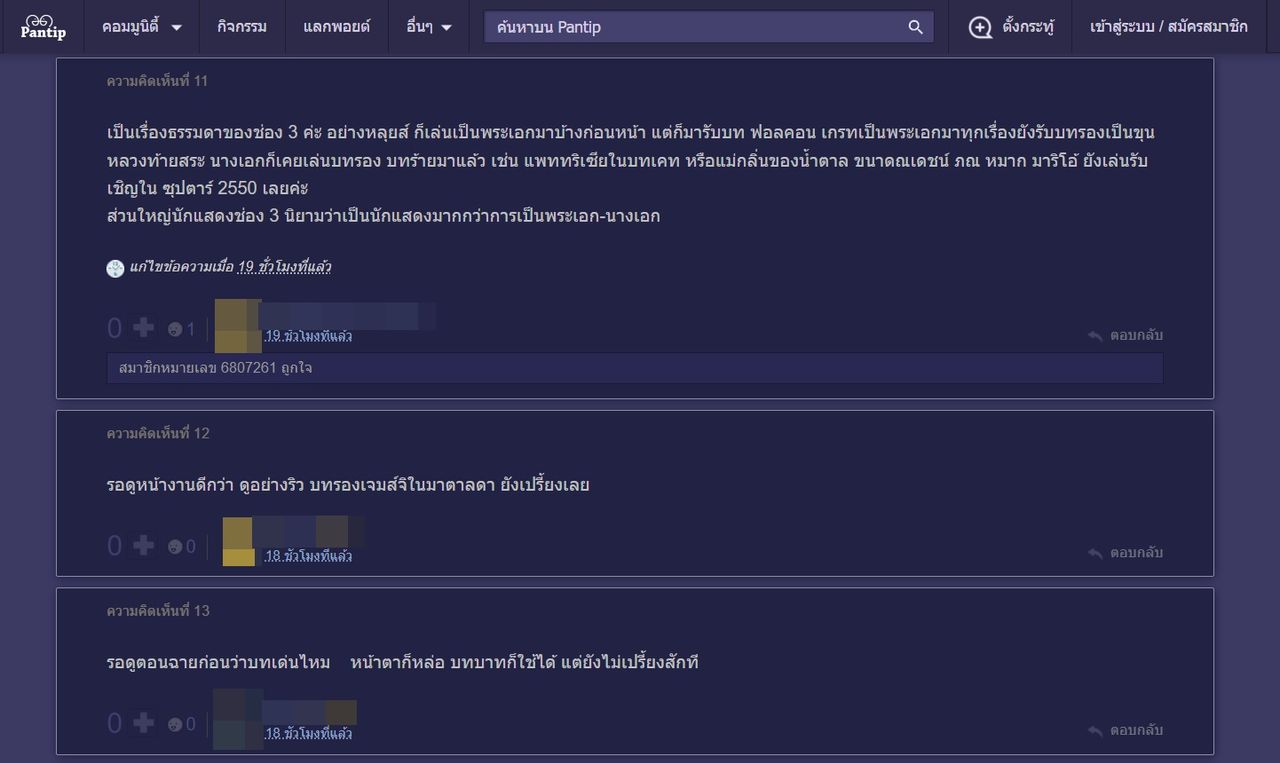Click the avatar on comment 12
This screenshot has height=763, width=1280.
tap(238, 541)
